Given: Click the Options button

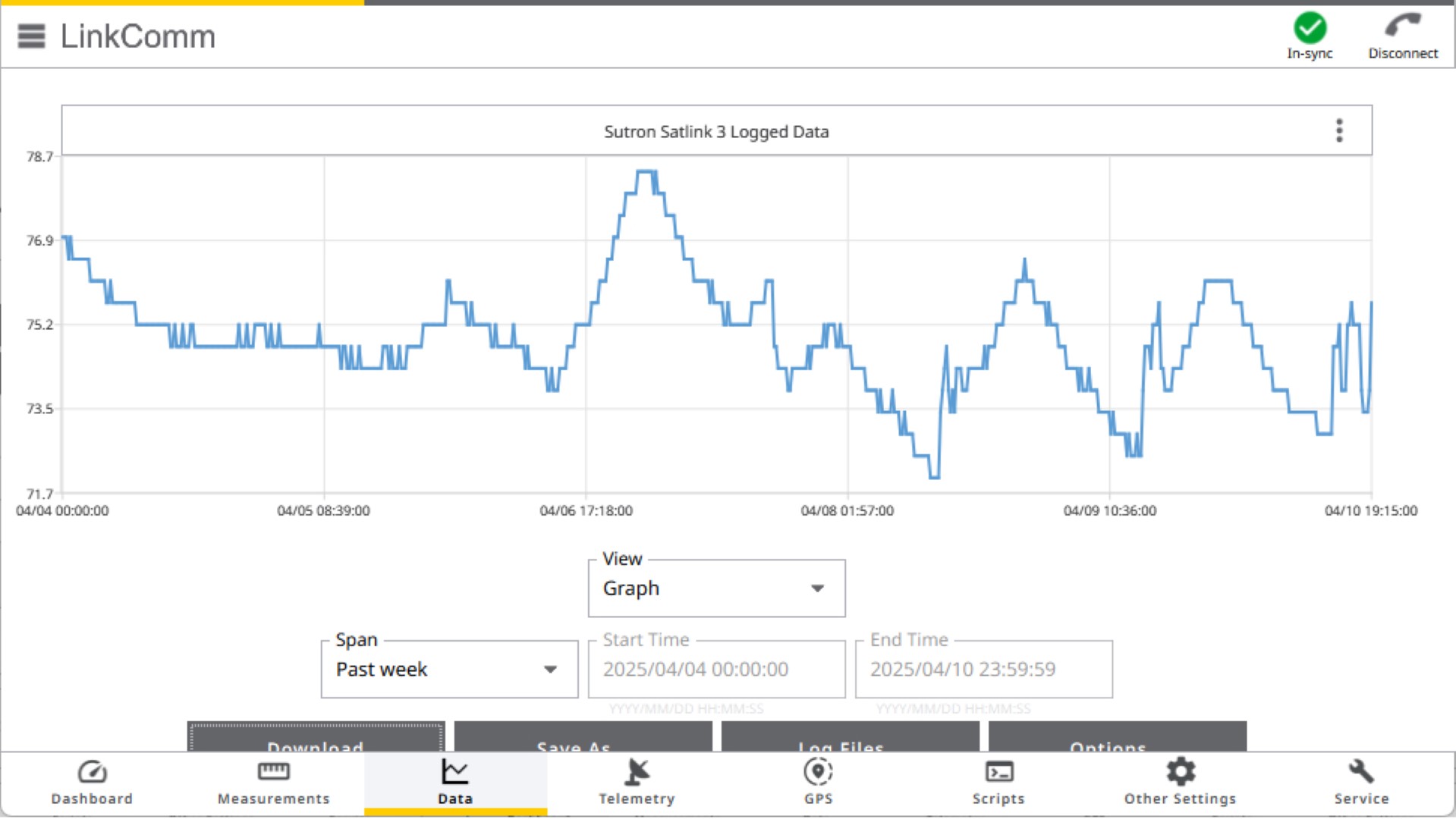Looking at the screenshot, I should point(1117,738).
